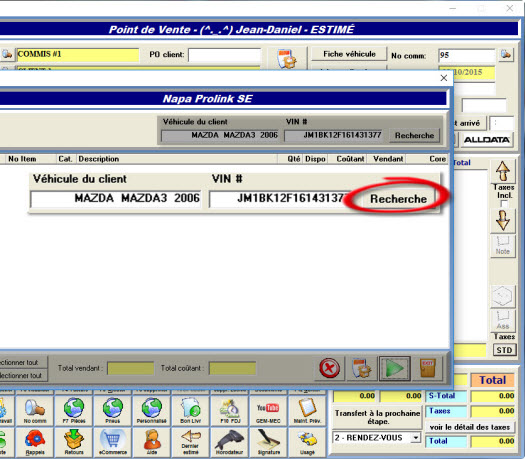Screen dimensions: 525x459
Task: Close the Napa Prolink SE window
Action: point(444,78)
